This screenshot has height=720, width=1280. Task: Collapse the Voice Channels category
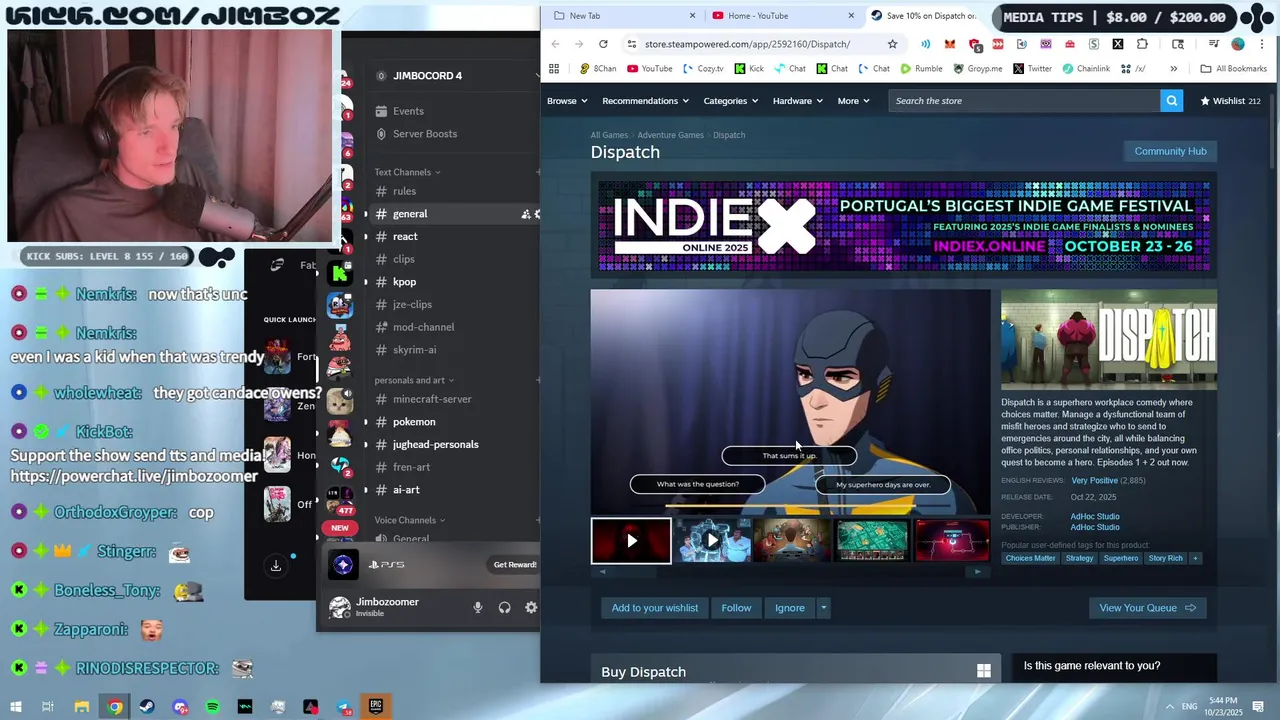[x=410, y=520]
